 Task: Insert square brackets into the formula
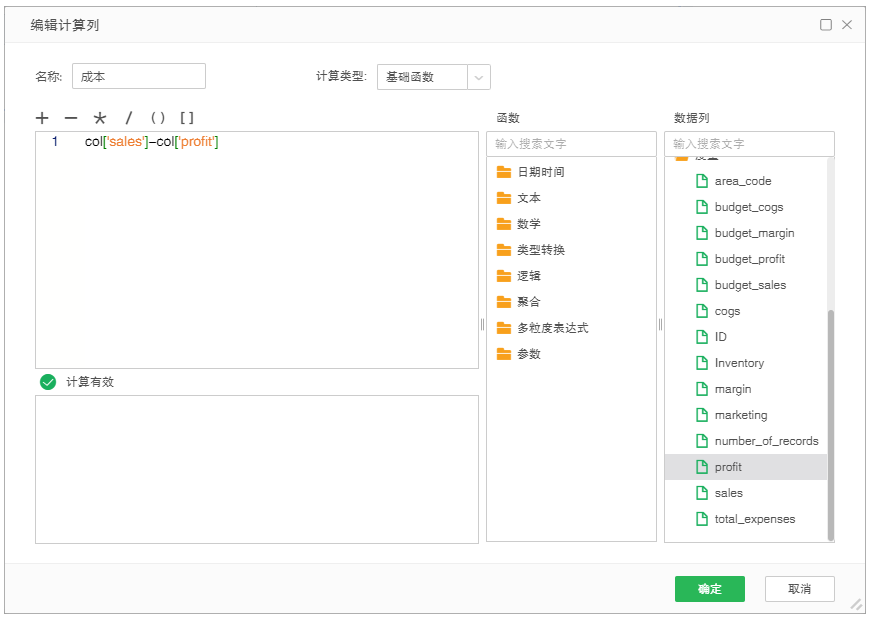coord(187,118)
